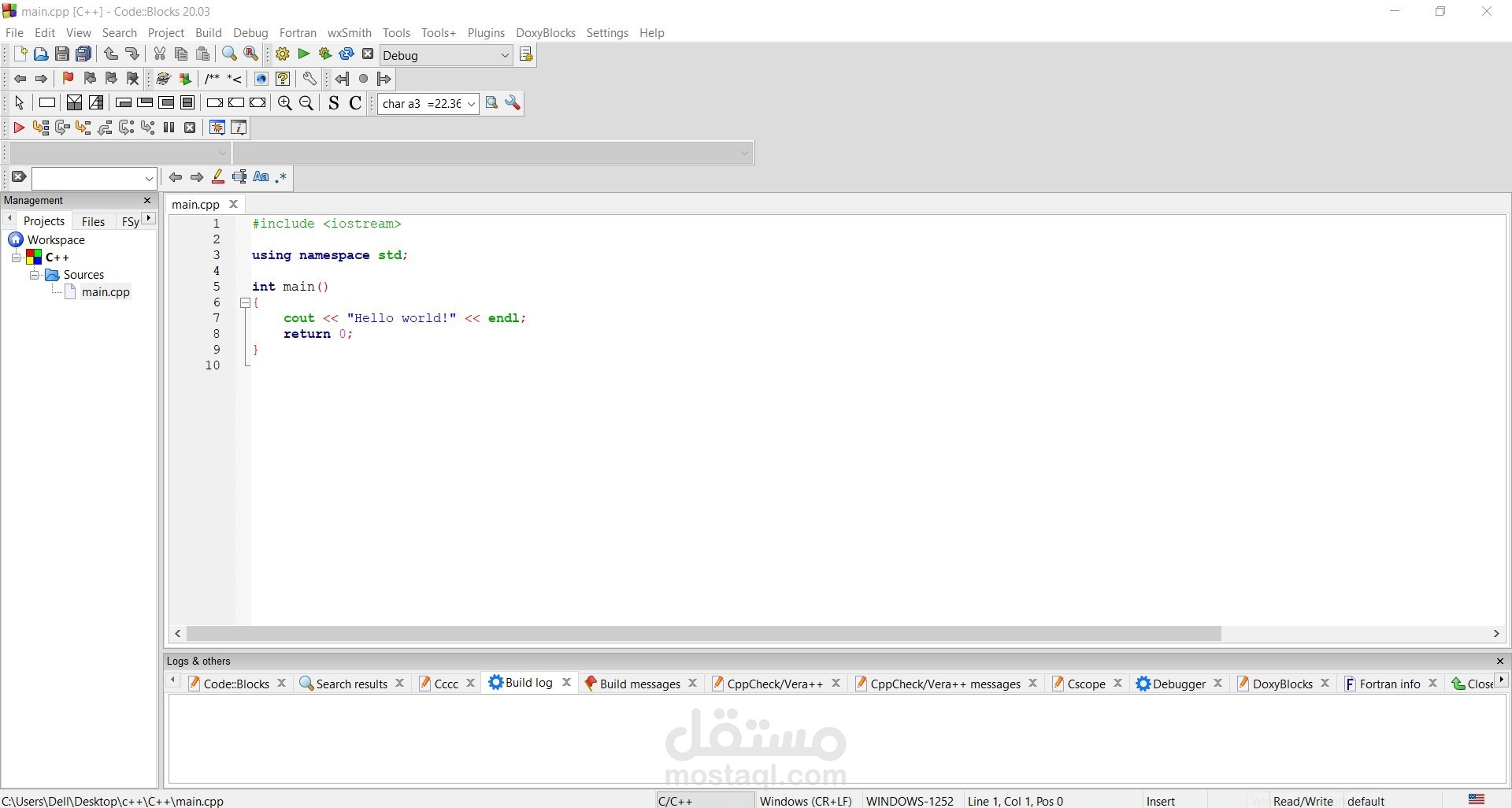Toggle the S source view button
The height and width of the screenshot is (808, 1512).
click(334, 103)
